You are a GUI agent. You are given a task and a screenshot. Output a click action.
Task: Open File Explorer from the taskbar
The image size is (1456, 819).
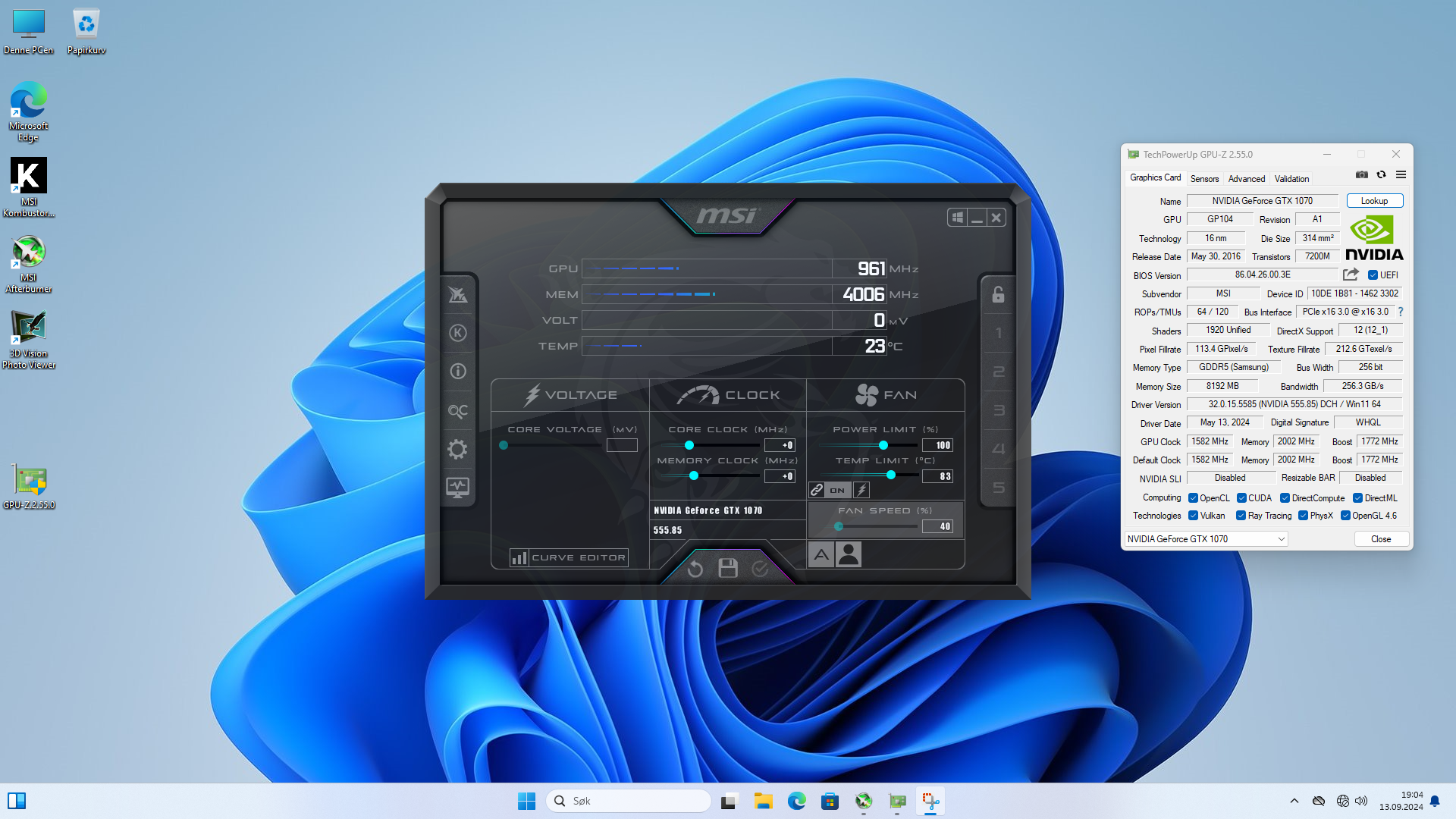[763, 801]
